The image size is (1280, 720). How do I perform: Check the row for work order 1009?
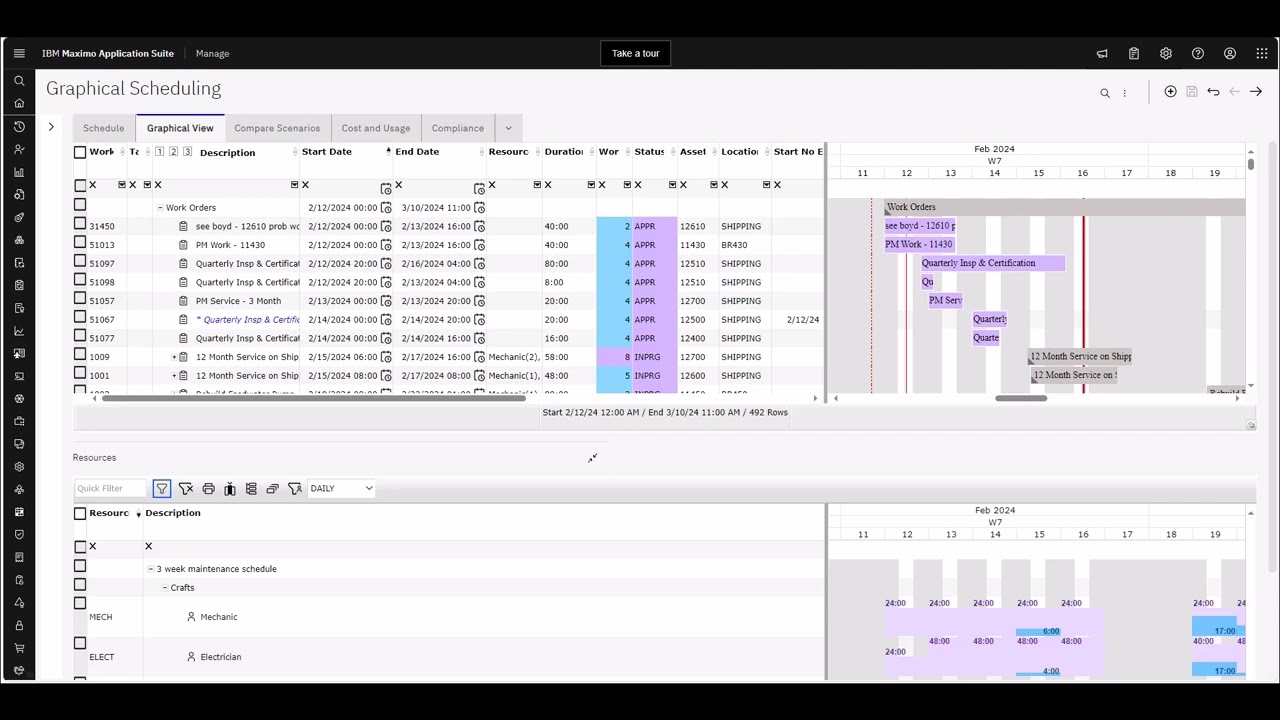click(x=80, y=355)
